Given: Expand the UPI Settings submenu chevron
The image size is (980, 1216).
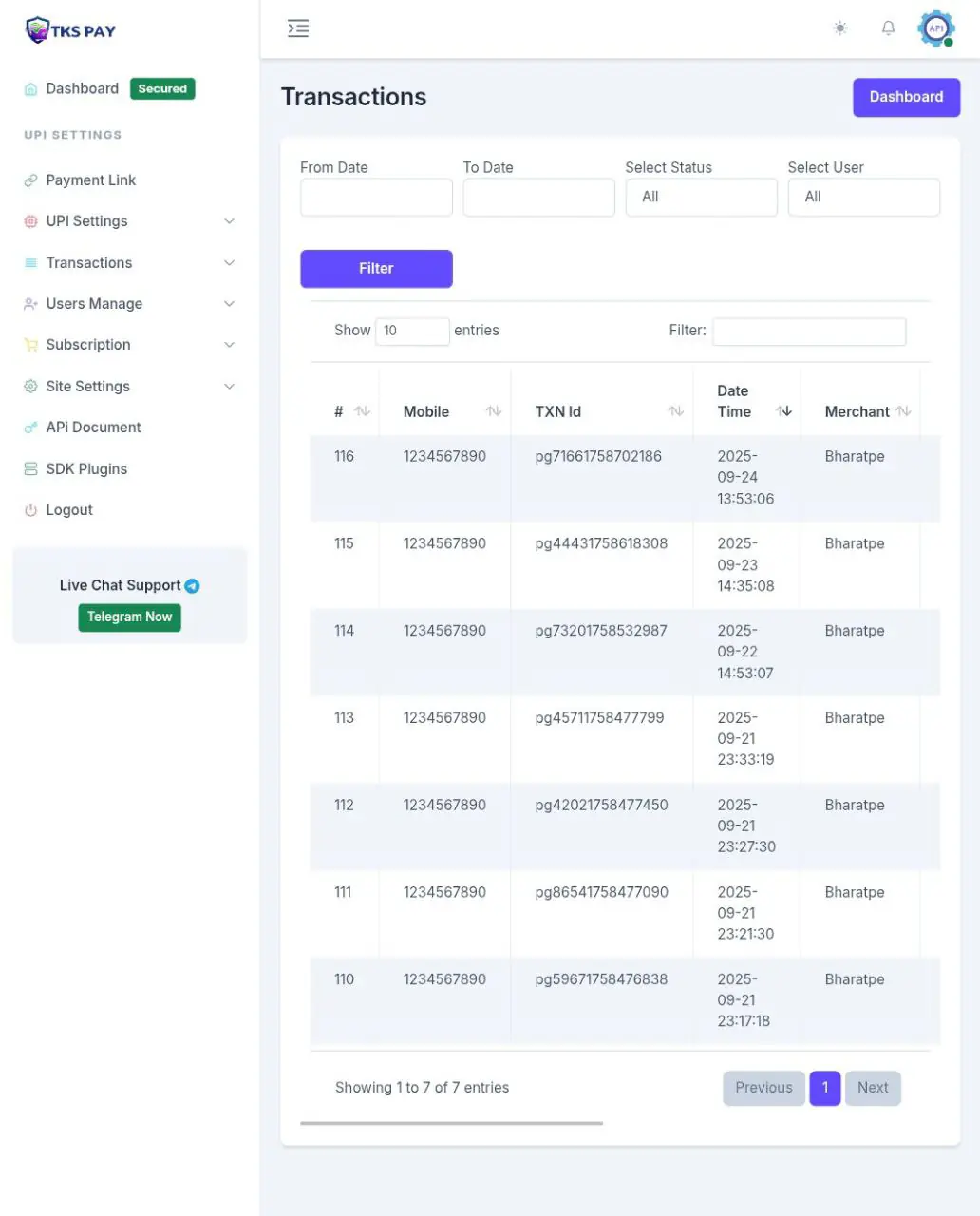Looking at the screenshot, I should click(229, 221).
